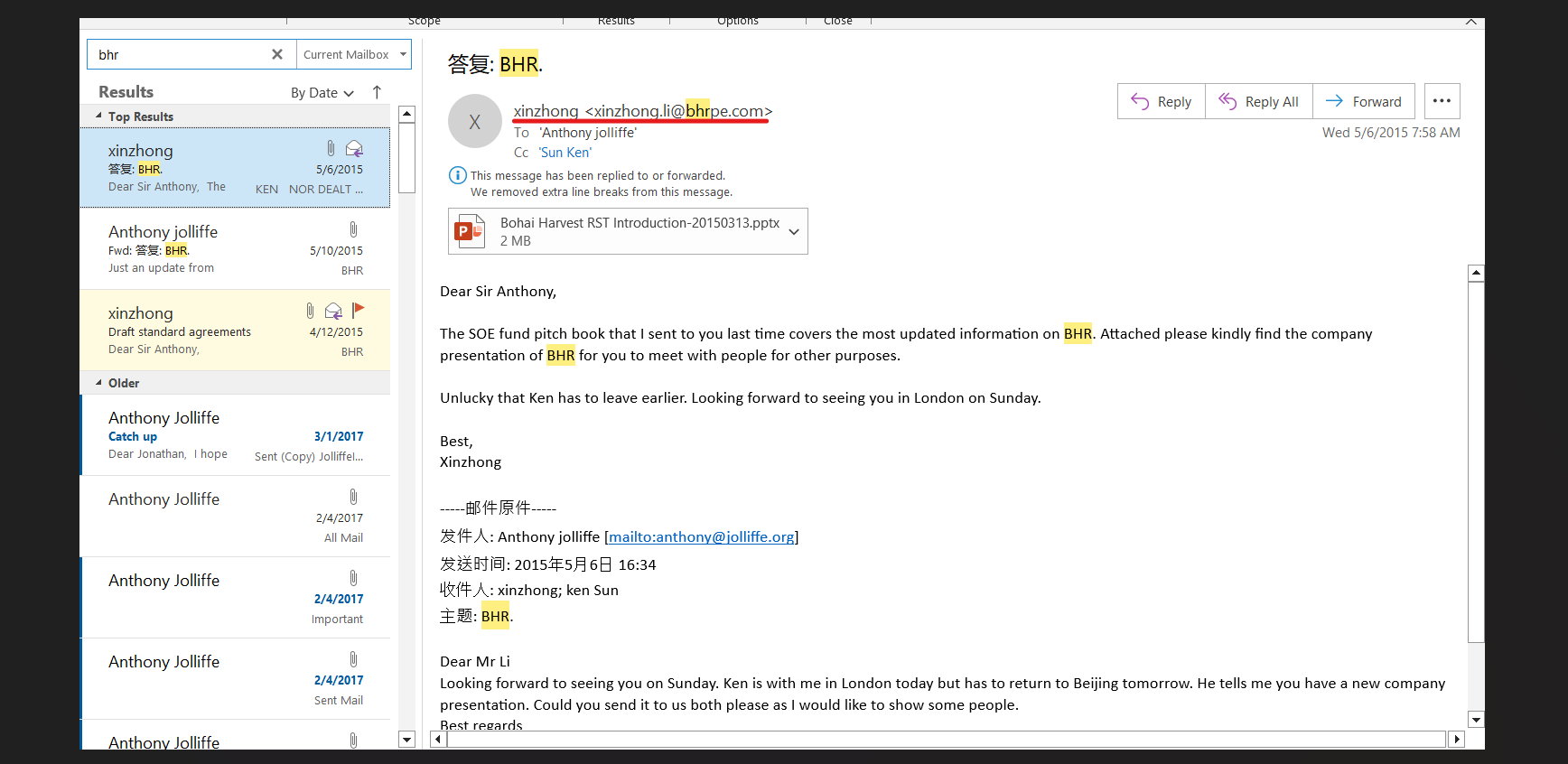Open the more actions ellipsis menu
This screenshot has height=764, width=1568.
click(1442, 101)
